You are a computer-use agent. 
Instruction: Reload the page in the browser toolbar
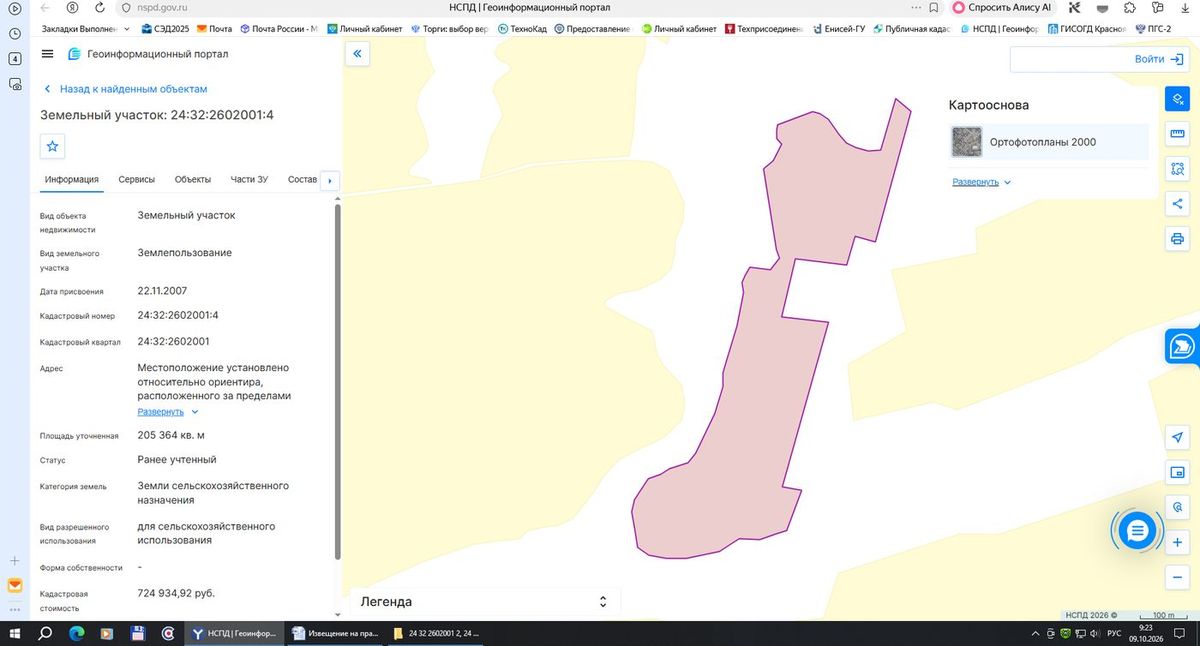[98, 7]
